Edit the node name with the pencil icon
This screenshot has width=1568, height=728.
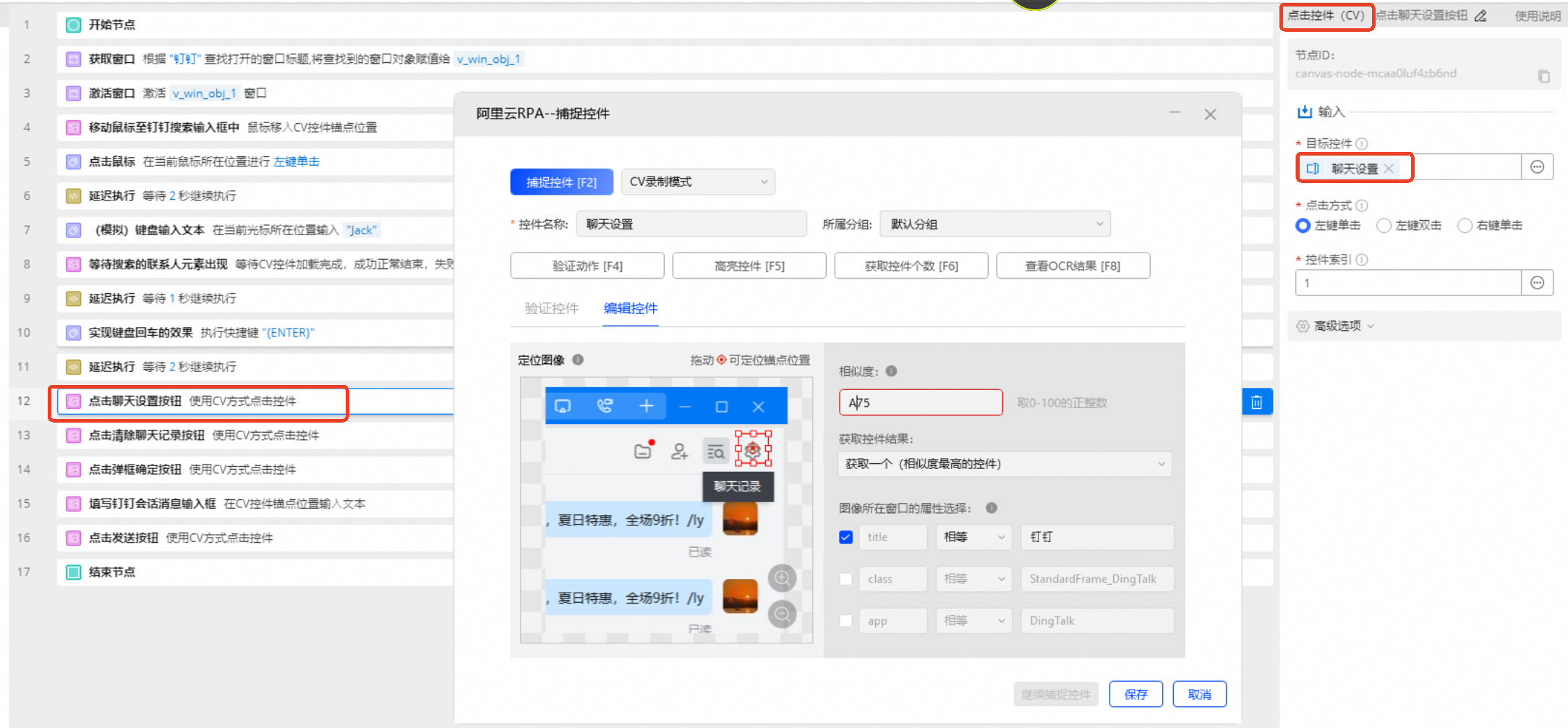(1480, 16)
